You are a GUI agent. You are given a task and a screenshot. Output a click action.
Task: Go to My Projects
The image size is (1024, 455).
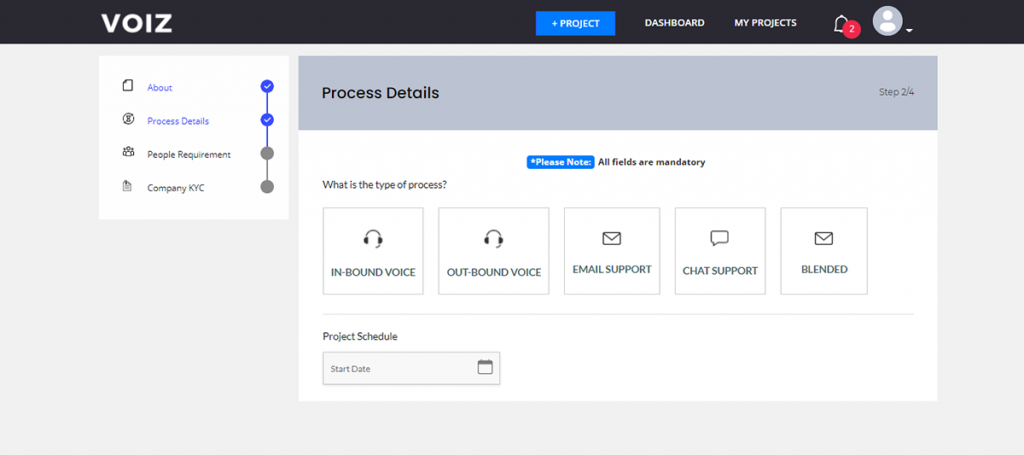(x=765, y=23)
